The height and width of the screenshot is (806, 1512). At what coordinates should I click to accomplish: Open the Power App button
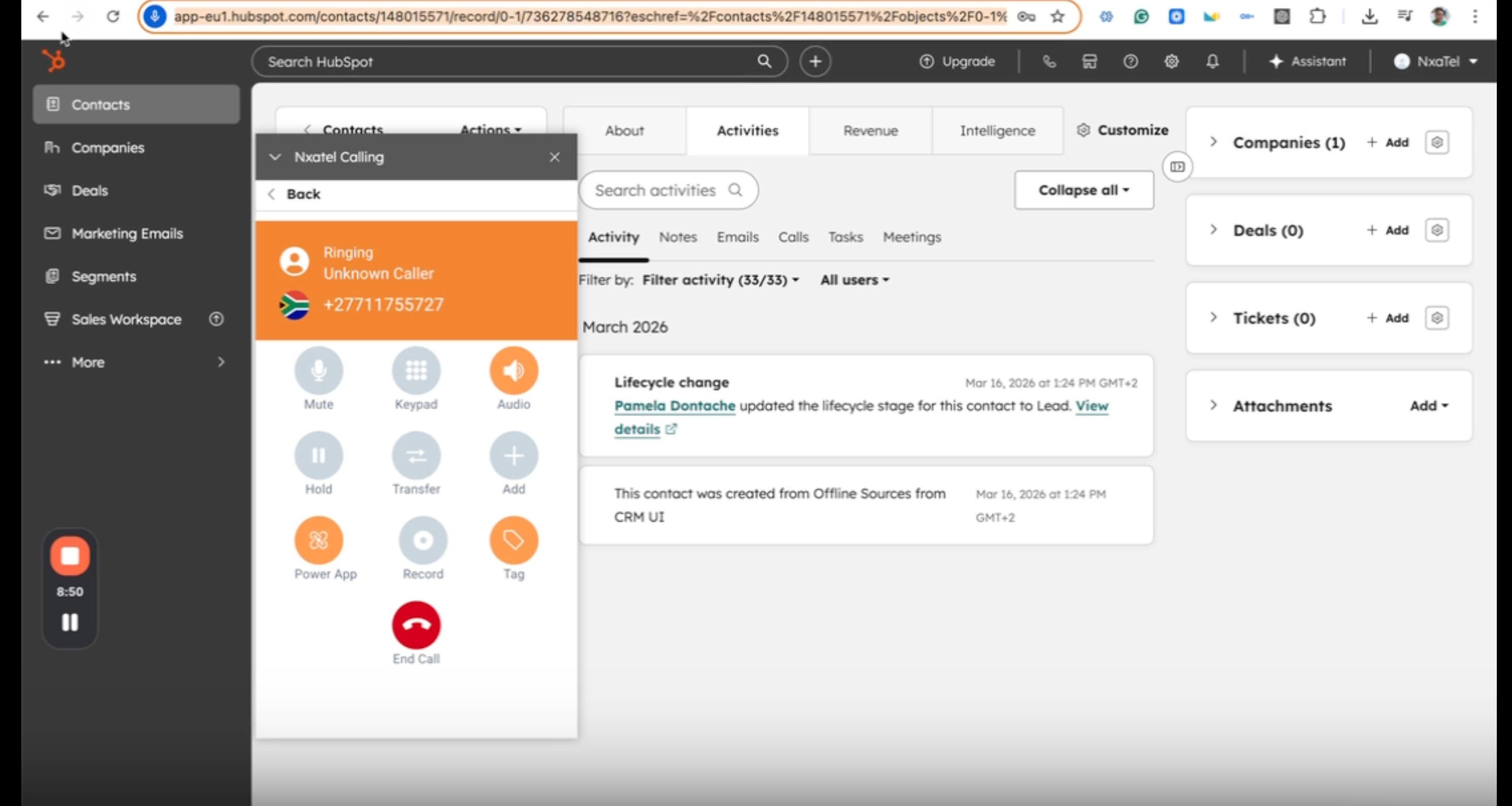tap(318, 540)
